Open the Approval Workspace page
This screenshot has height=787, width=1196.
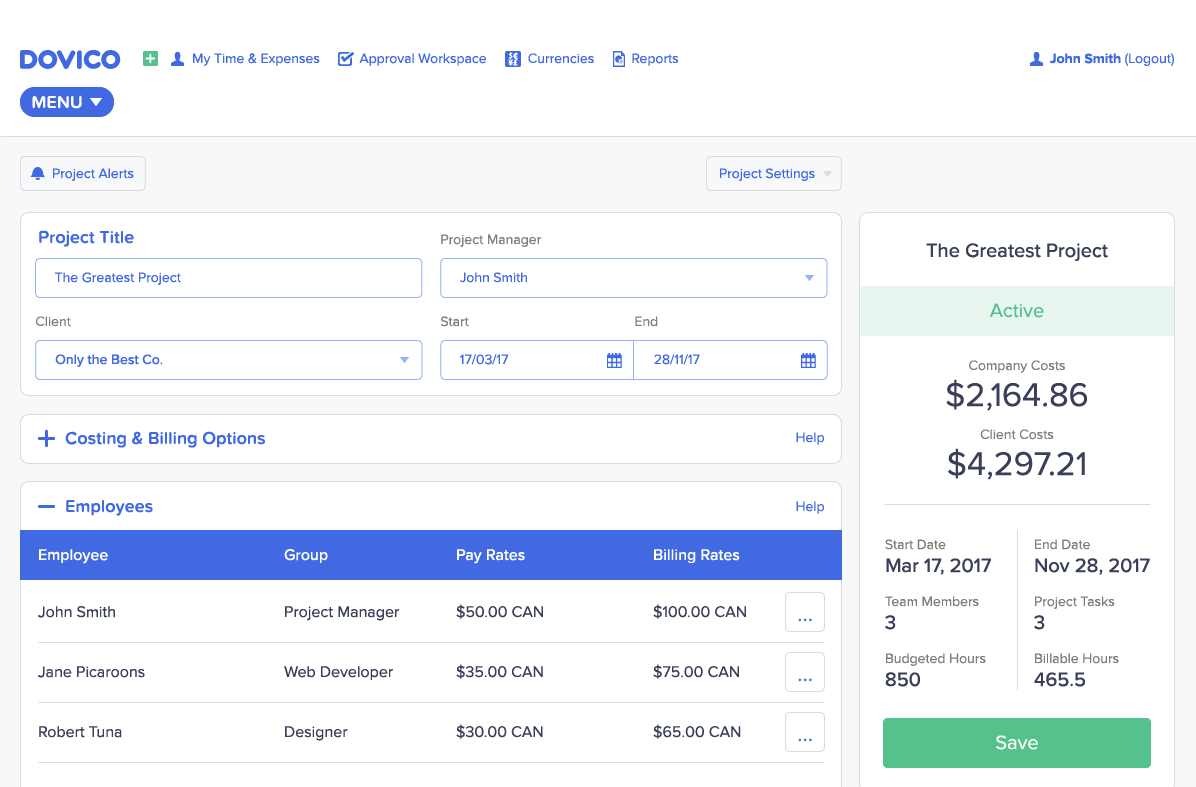(x=422, y=59)
